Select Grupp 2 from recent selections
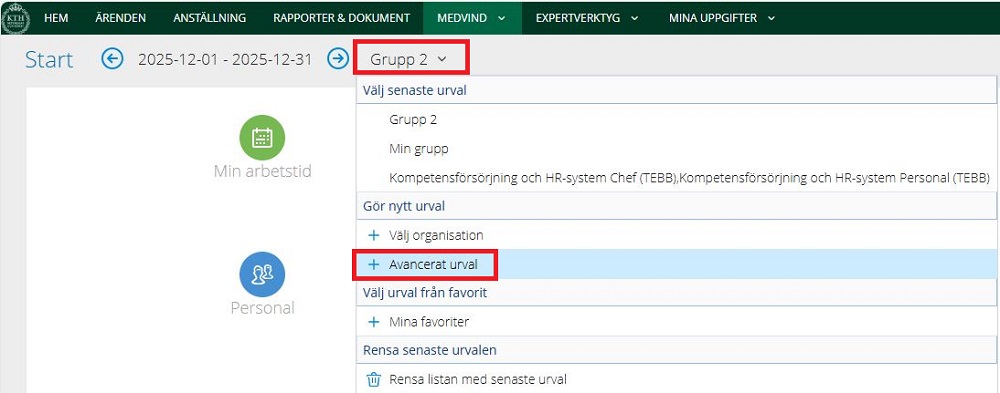The height and width of the screenshot is (393, 1000). [x=413, y=119]
